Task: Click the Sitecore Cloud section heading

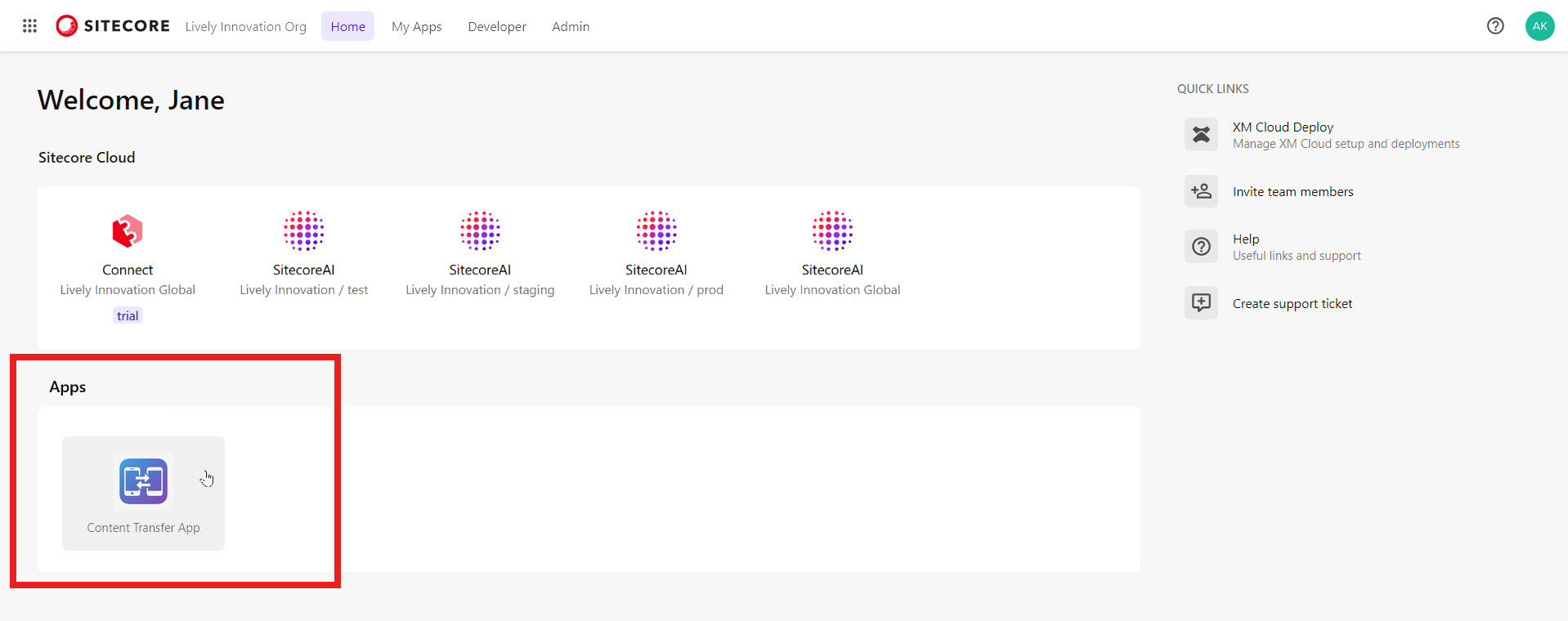Action: tap(87, 158)
